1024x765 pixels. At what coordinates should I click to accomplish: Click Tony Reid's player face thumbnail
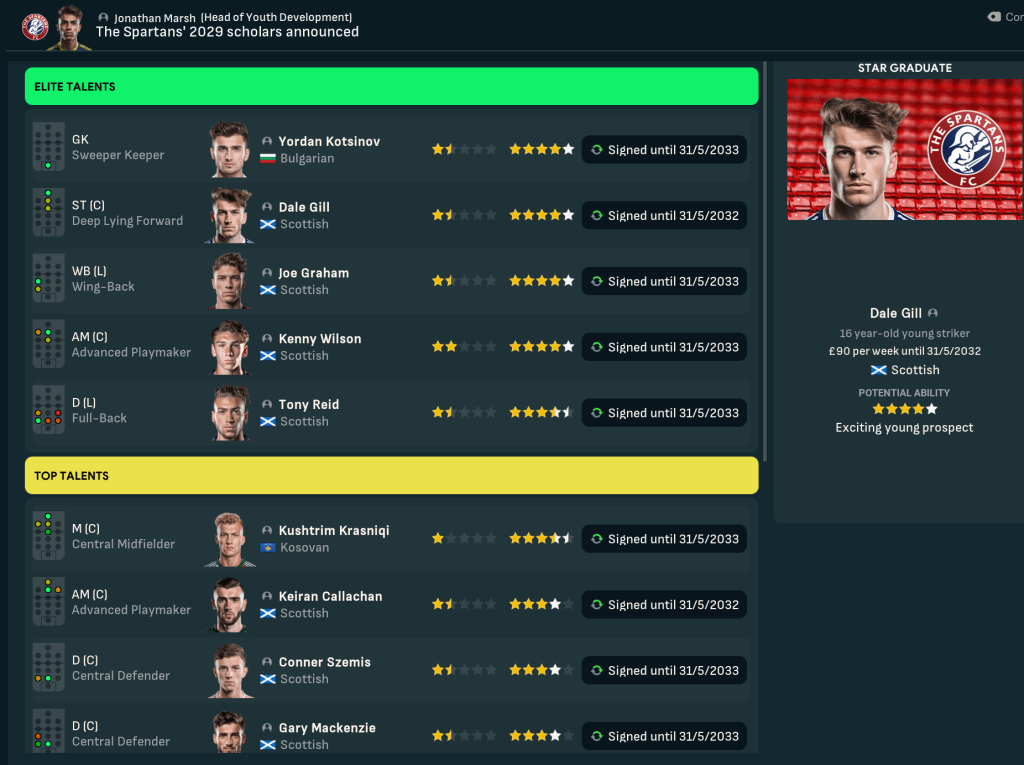(x=231, y=413)
